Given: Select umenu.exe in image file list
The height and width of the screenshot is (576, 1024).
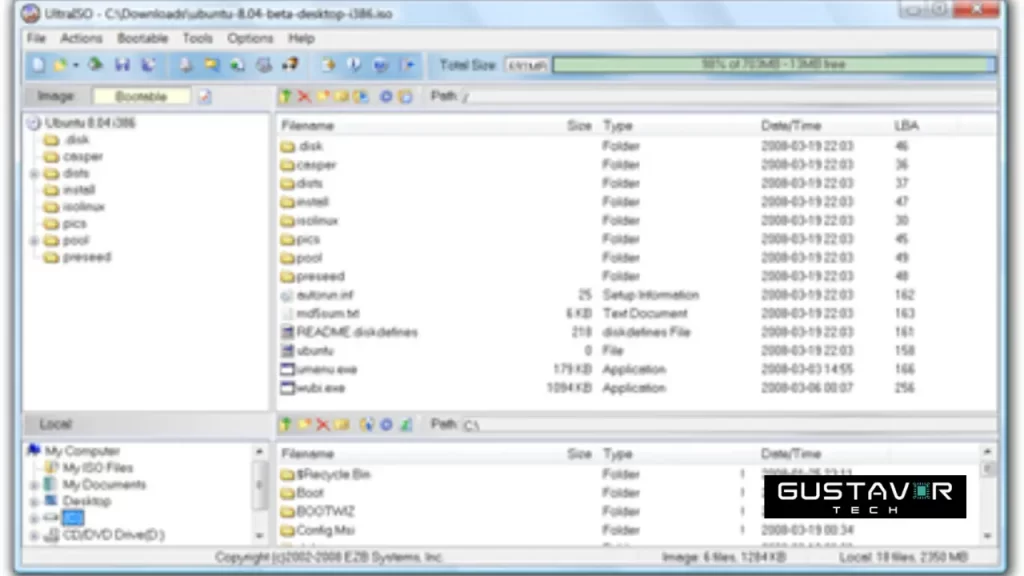Looking at the screenshot, I should 327,370.
